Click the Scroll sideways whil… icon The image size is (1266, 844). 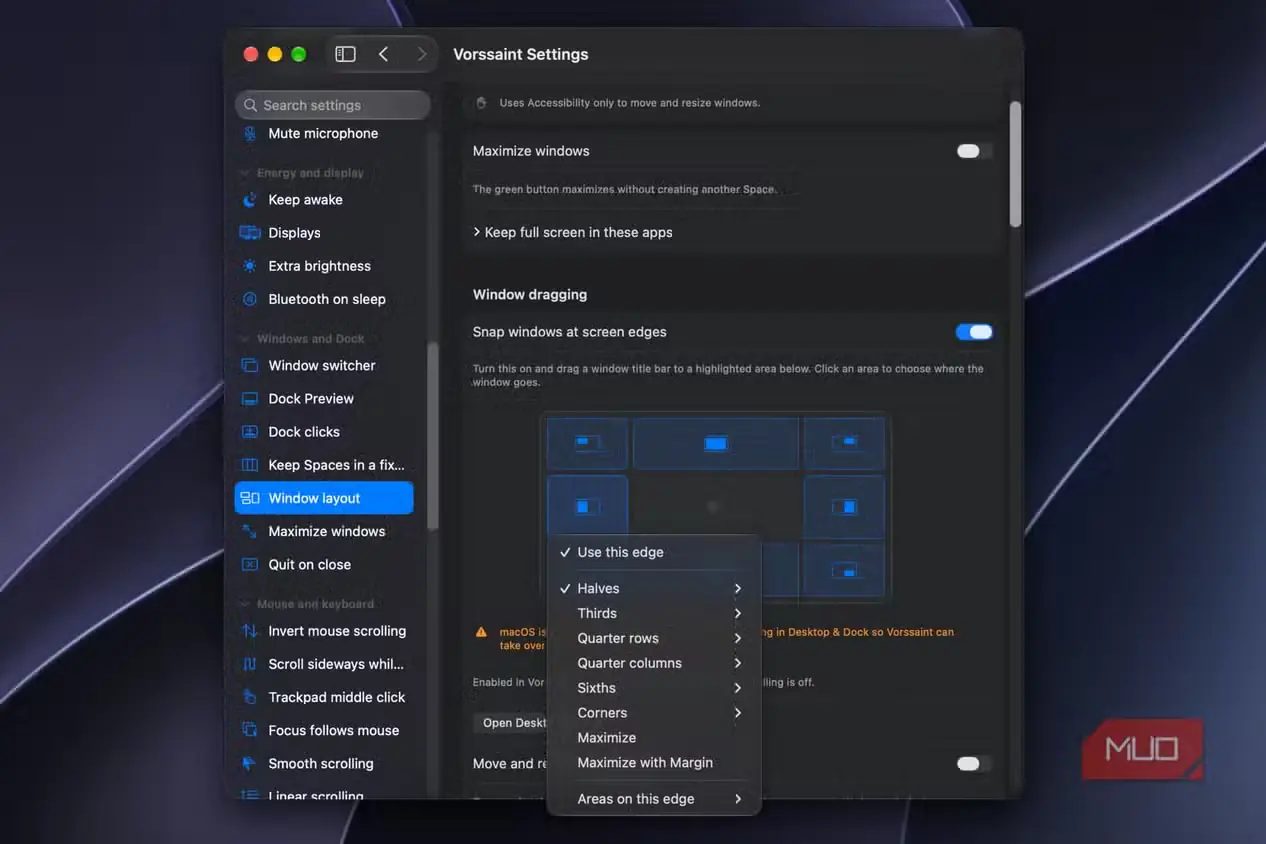pos(250,664)
